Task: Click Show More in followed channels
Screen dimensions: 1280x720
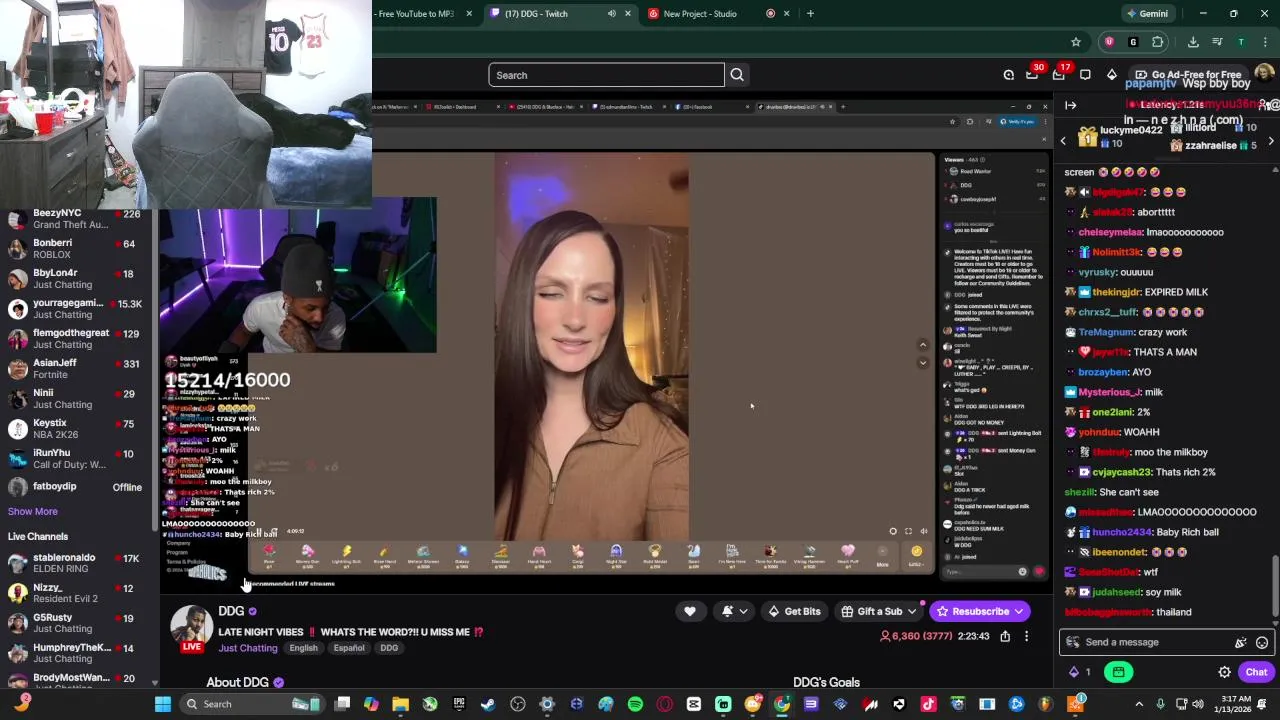Action: click(x=33, y=512)
